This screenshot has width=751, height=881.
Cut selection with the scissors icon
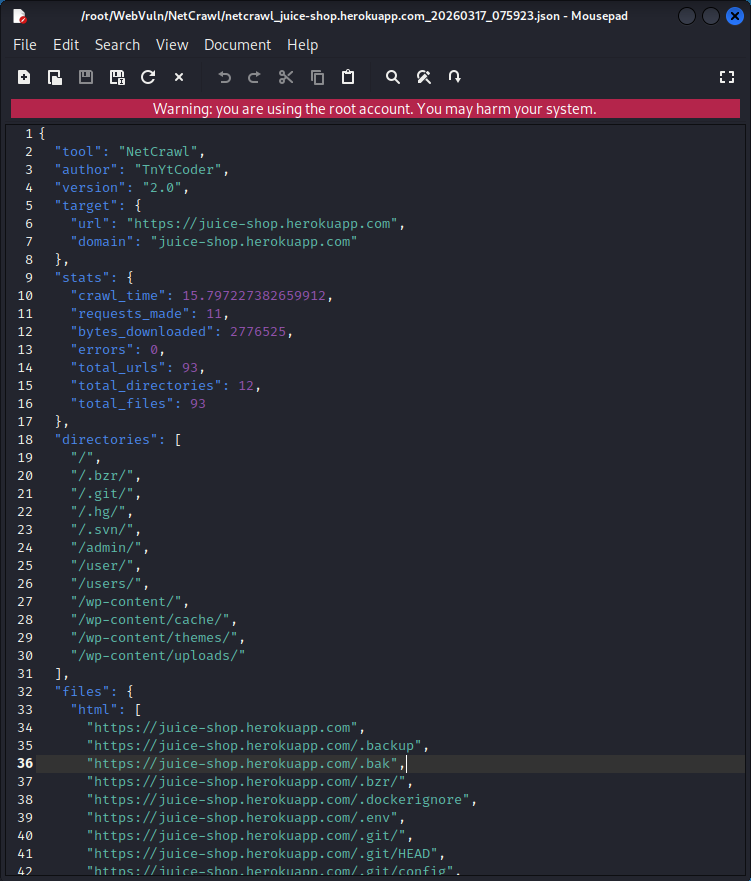286,77
